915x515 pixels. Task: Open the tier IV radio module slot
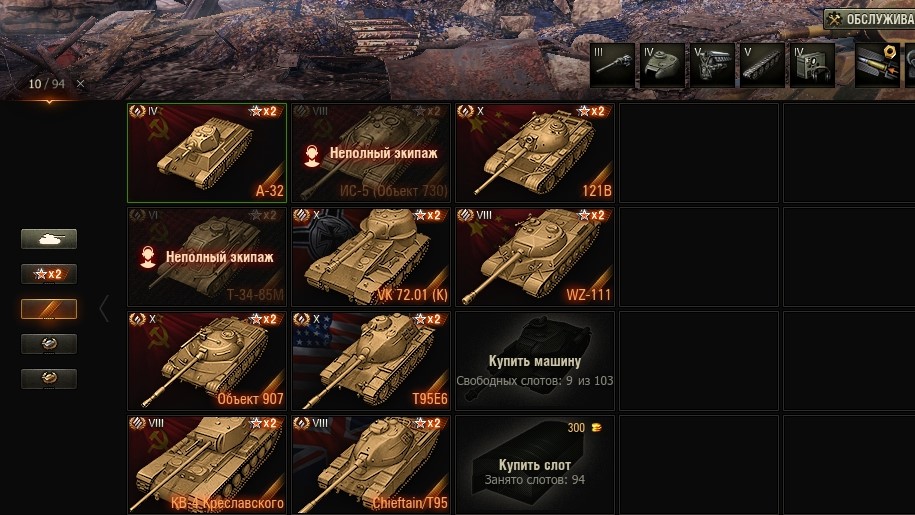click(813, 65)
